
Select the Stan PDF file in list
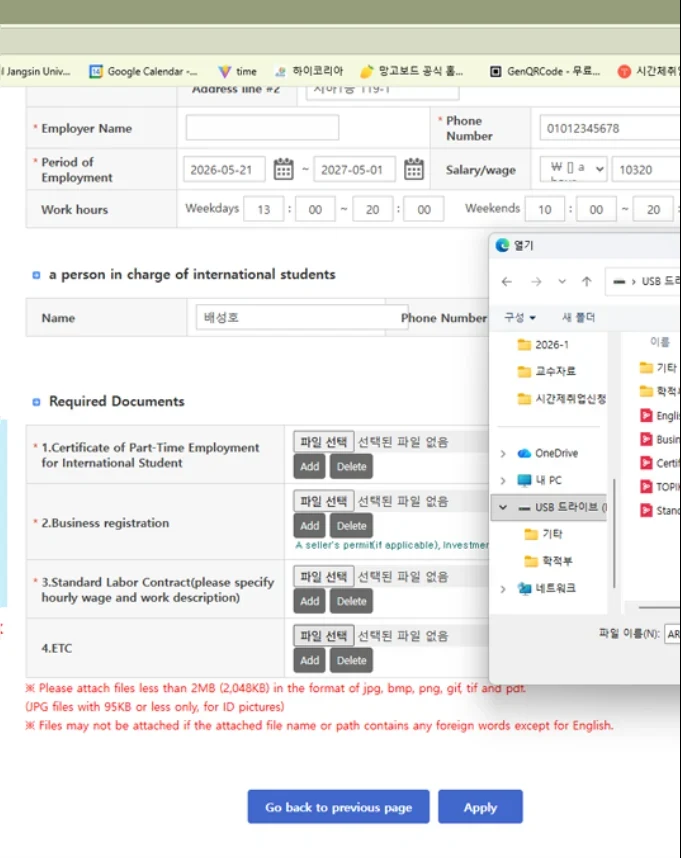660,510
